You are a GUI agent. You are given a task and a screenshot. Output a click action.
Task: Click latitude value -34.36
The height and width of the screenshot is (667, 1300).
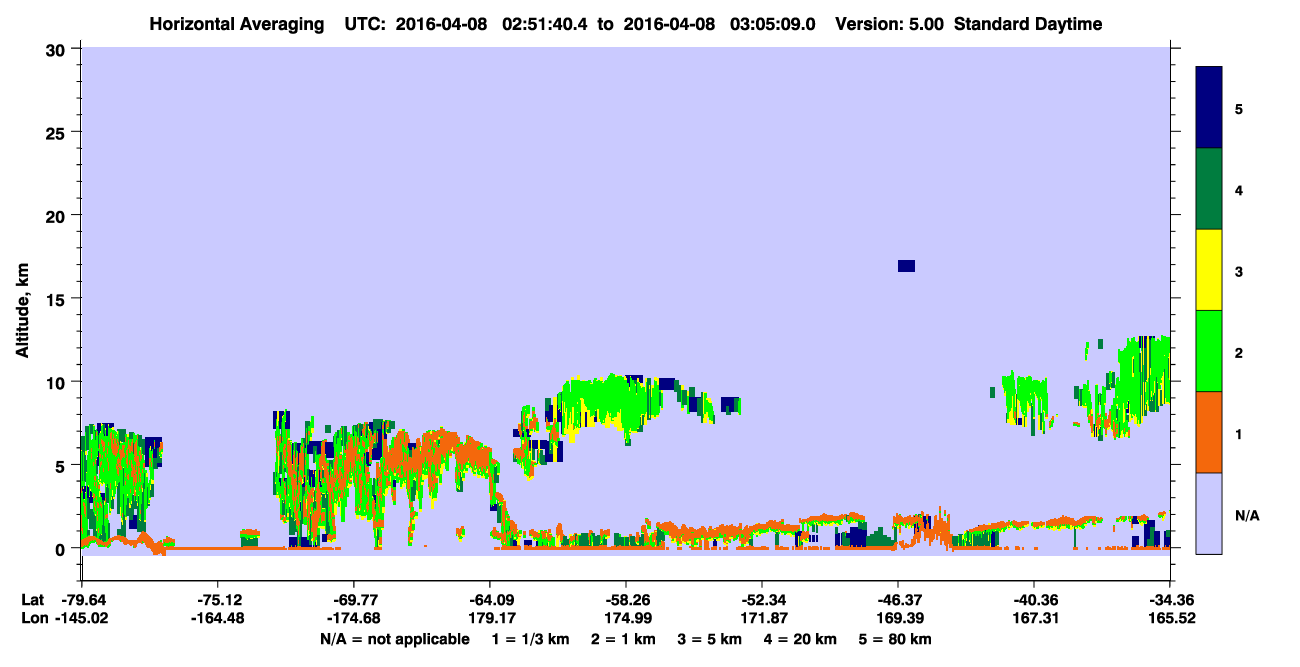(x=1170, y=600)
